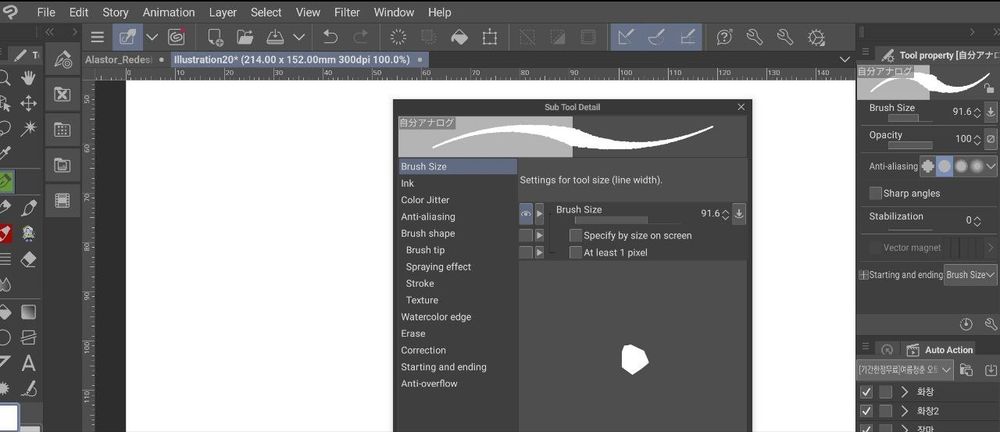
Task: Toggle the Snap to Grid icon
Action: [687, 37]
